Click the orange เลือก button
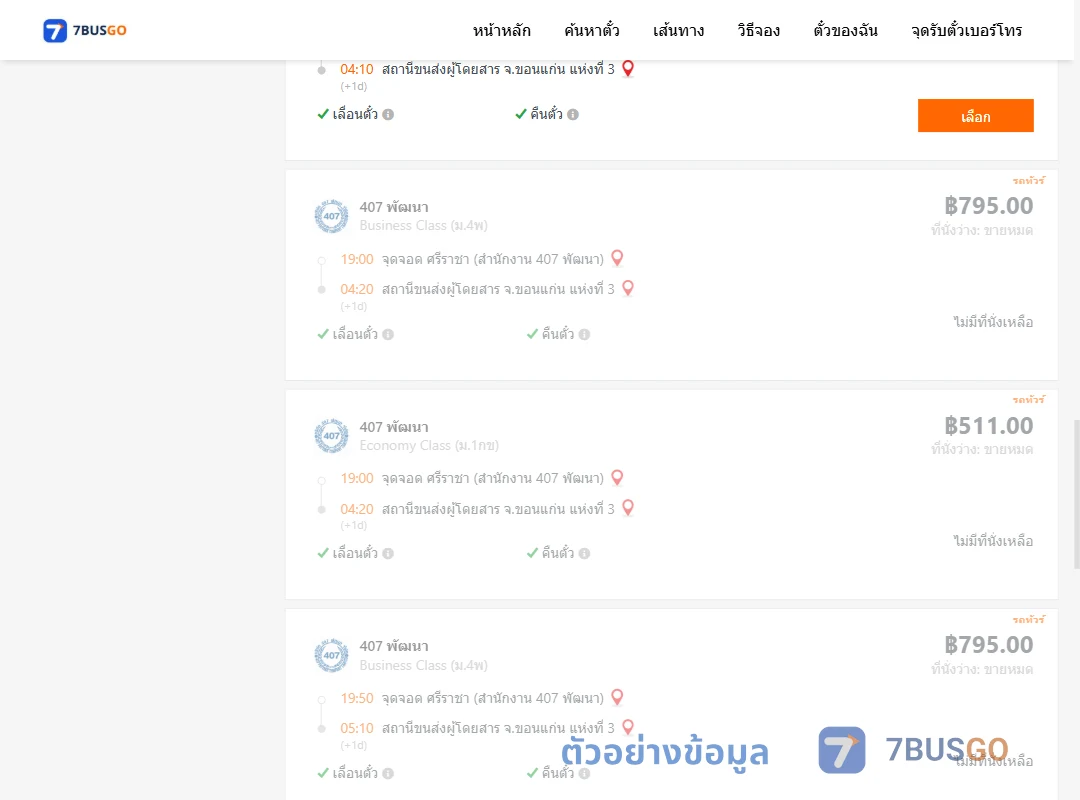 point(975,116)
